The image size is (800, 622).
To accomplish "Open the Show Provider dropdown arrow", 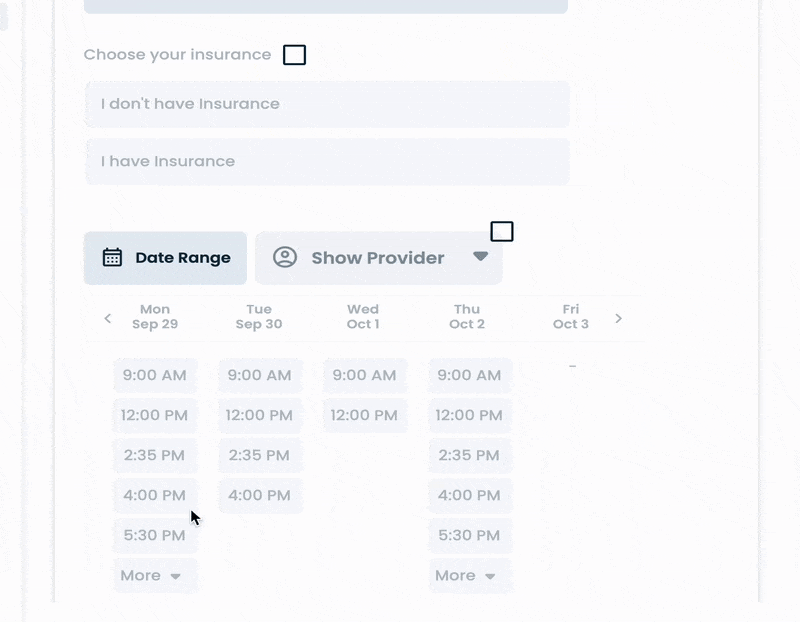I will (480, 256).
